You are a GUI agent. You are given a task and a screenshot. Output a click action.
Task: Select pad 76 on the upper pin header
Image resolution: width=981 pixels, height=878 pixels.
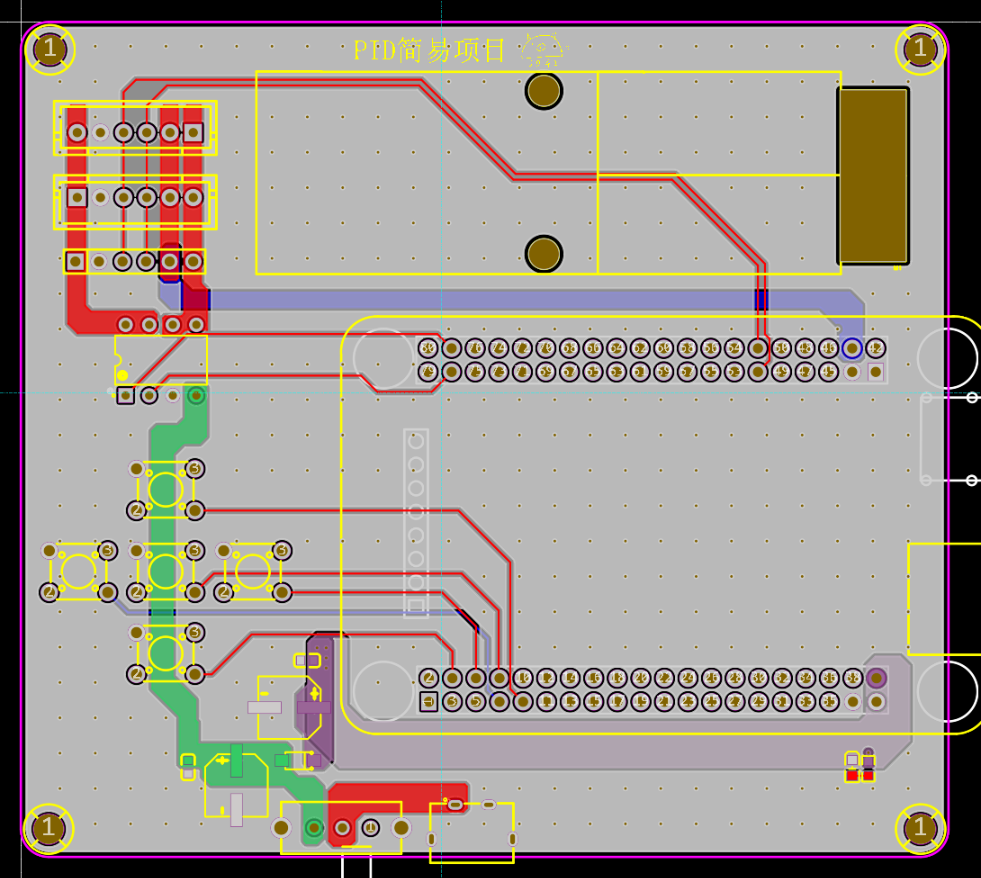pyautogui.click(x=475, y=349)
